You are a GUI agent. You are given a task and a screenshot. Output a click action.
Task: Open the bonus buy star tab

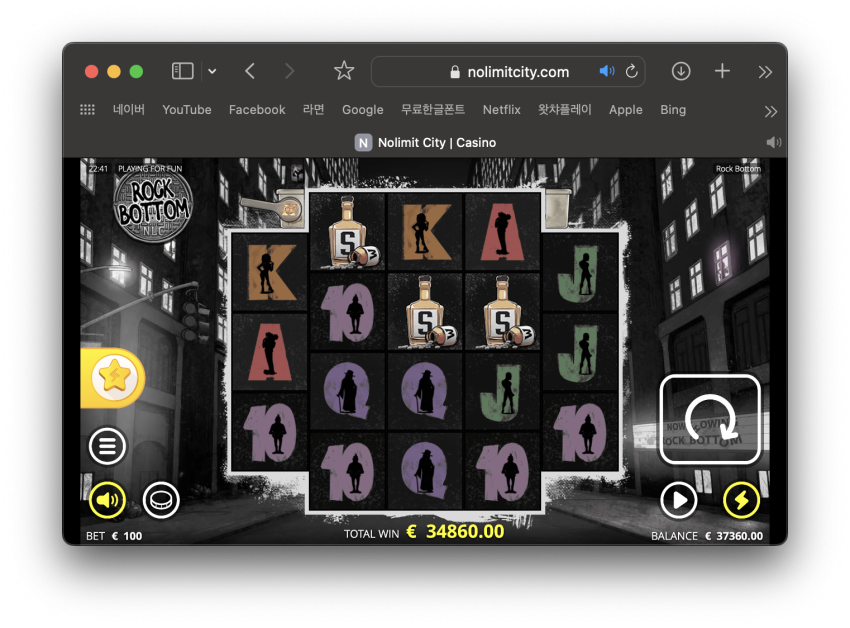(113, 377)
